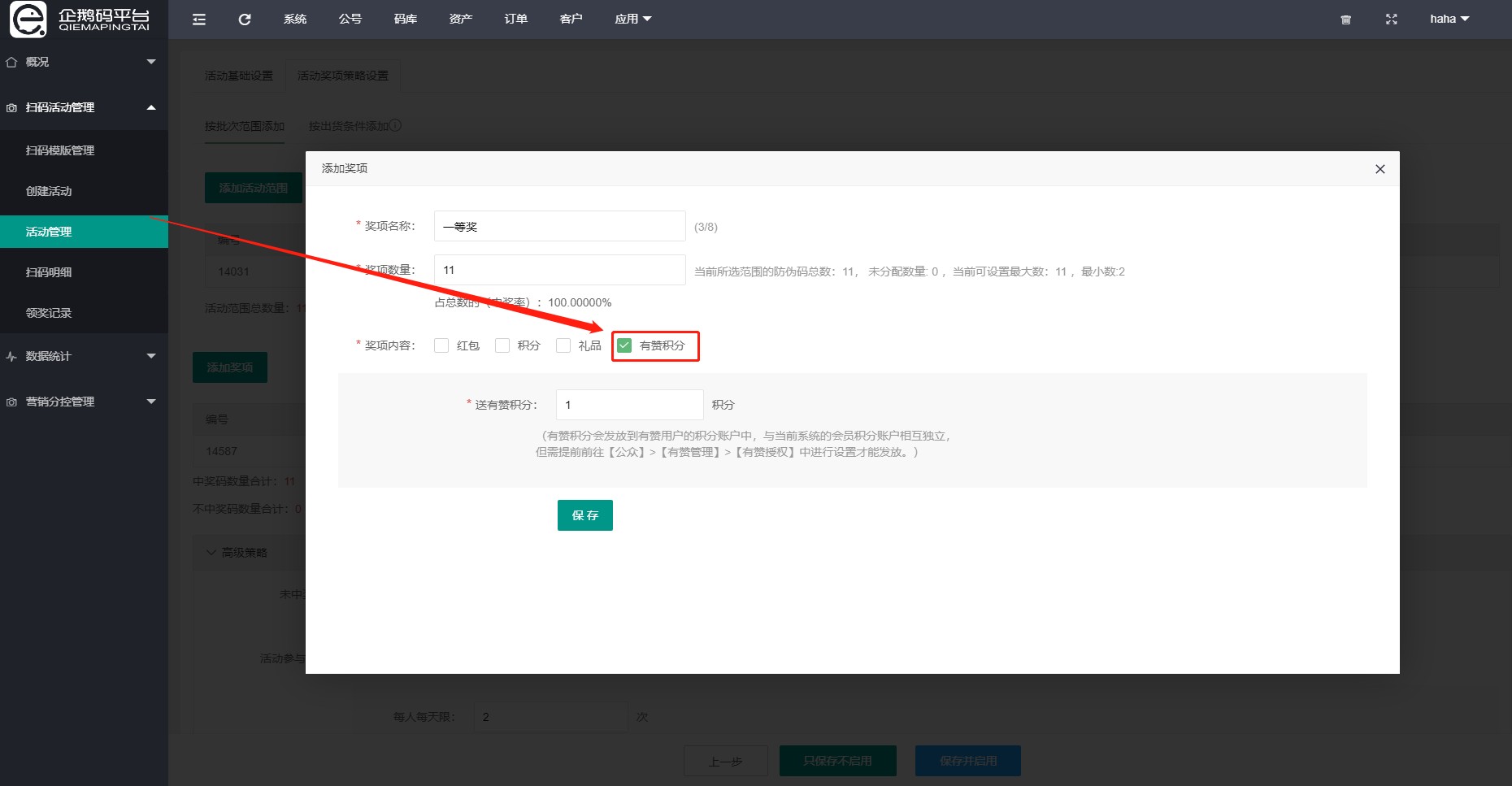
Task: Click the info icon next to 按出货条件添加
Action: pos(396,126)
